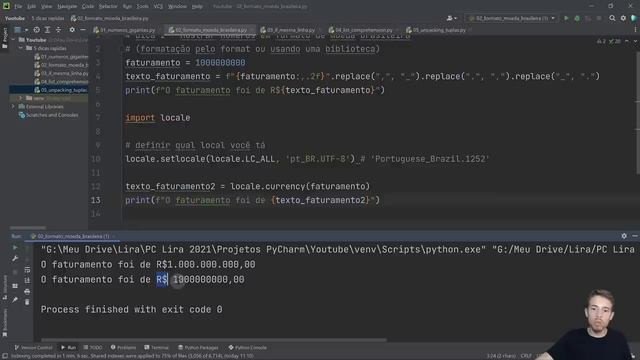The image size is (640, 360).
Task: Open editor tabs more-options menu
Action: (636, 30)
